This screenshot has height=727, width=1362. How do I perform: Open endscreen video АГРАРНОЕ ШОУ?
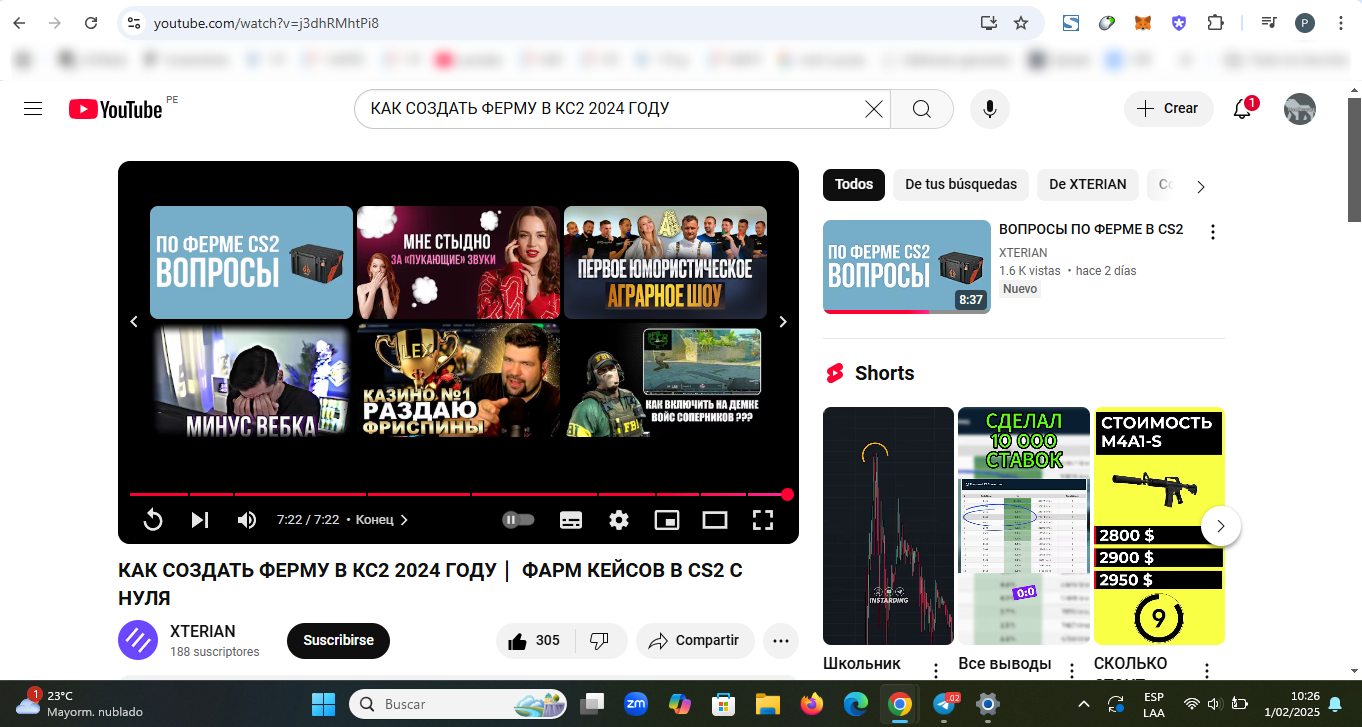665,262
